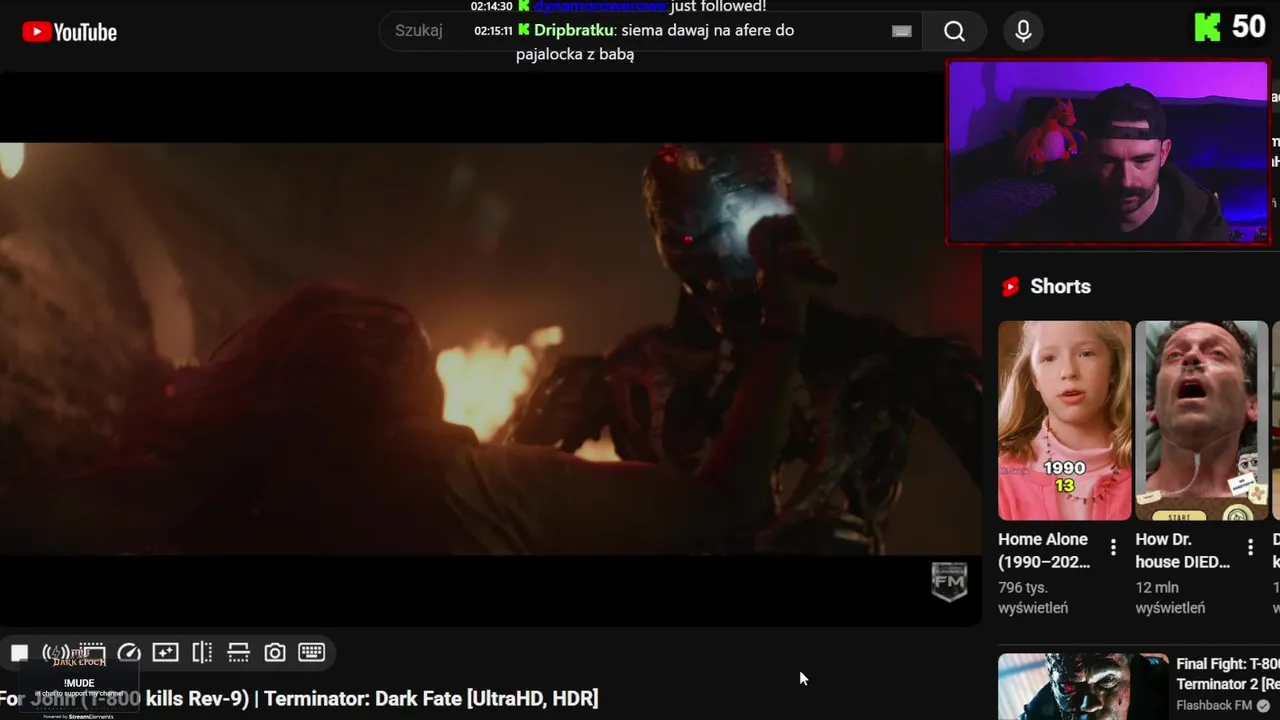Click the Shorts section heading

coord(1060,287)
